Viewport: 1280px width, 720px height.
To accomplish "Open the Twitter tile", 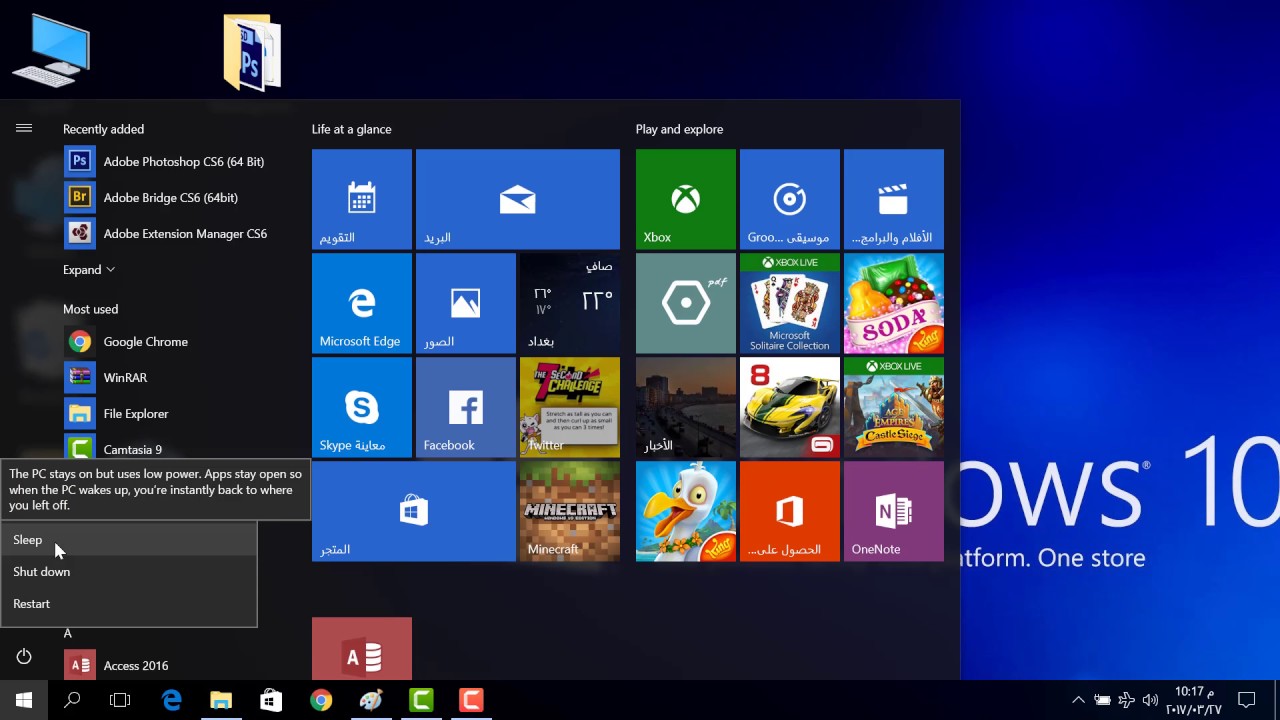I will pos(570,407).
